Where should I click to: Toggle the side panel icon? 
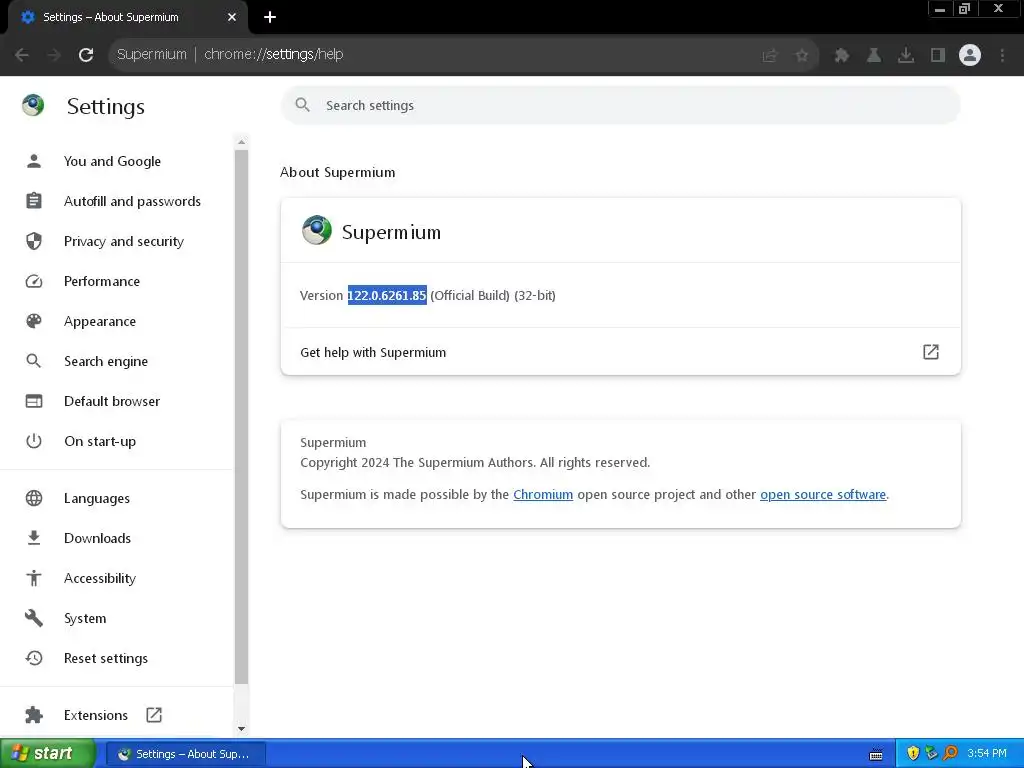point(938,56)
